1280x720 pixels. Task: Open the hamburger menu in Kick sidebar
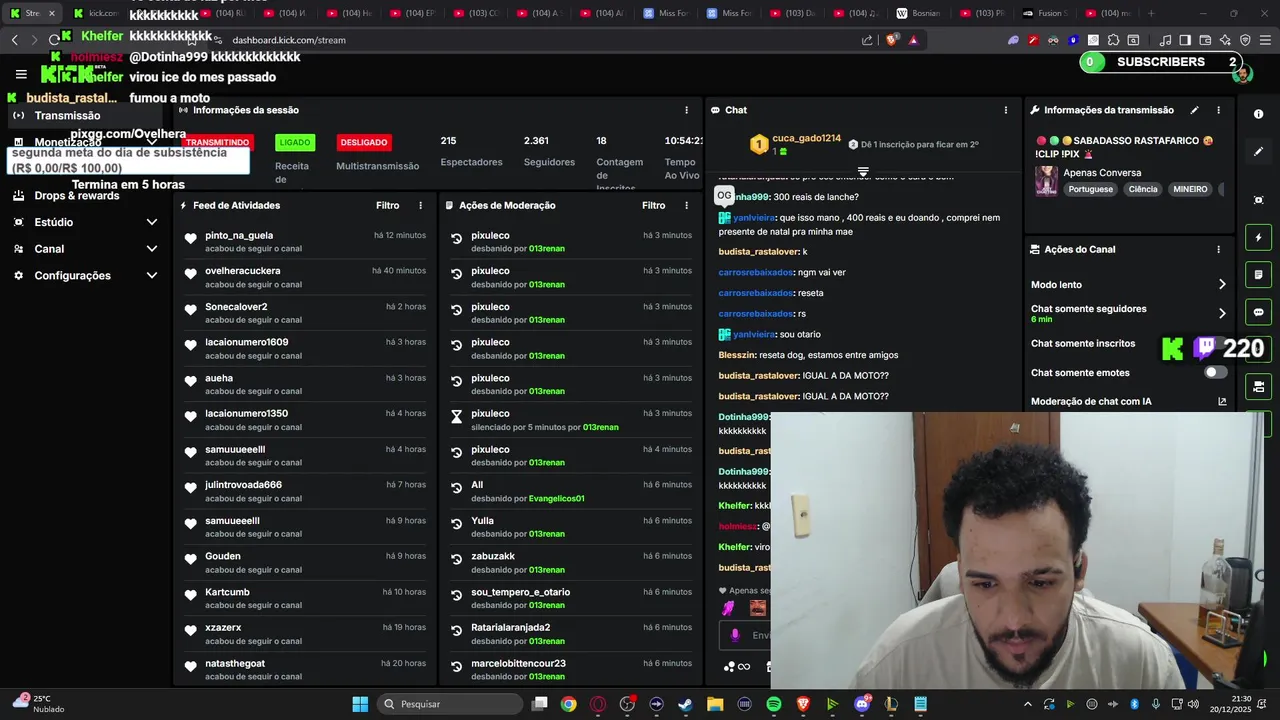tap(21, 74)
